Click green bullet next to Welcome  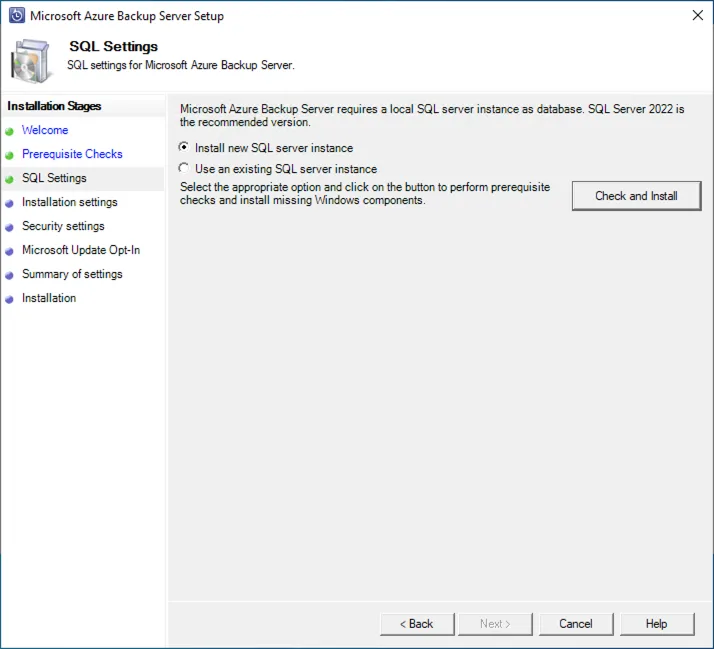tap(9, 131)
